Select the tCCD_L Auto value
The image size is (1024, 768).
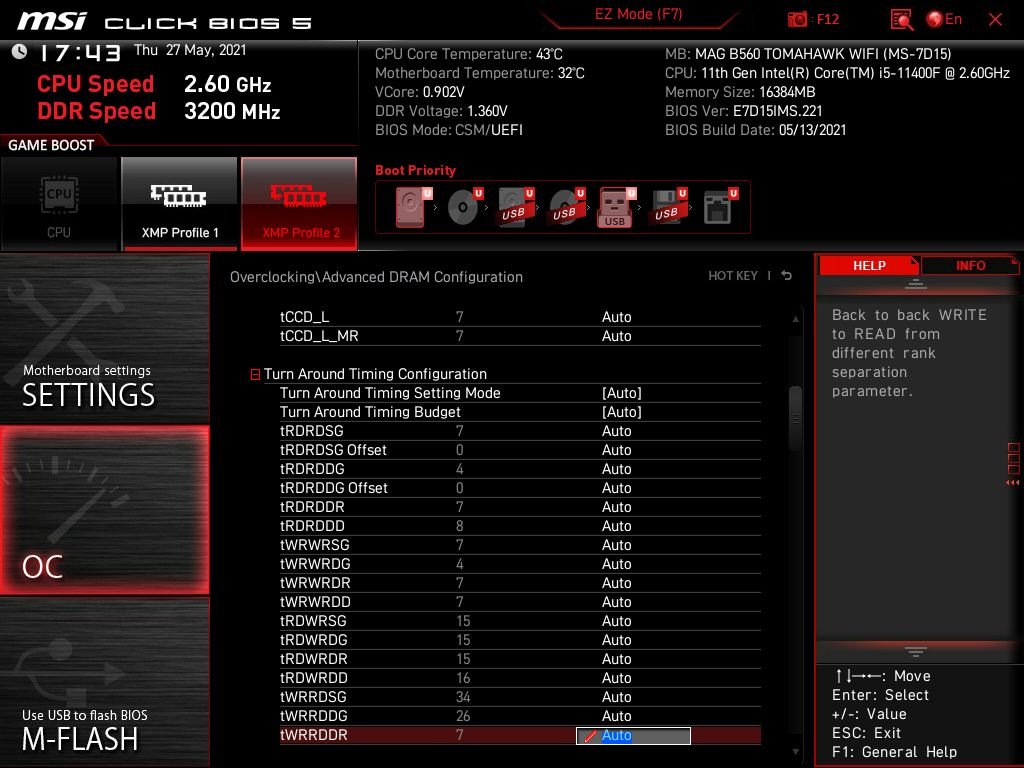click(x=616, y=317)
